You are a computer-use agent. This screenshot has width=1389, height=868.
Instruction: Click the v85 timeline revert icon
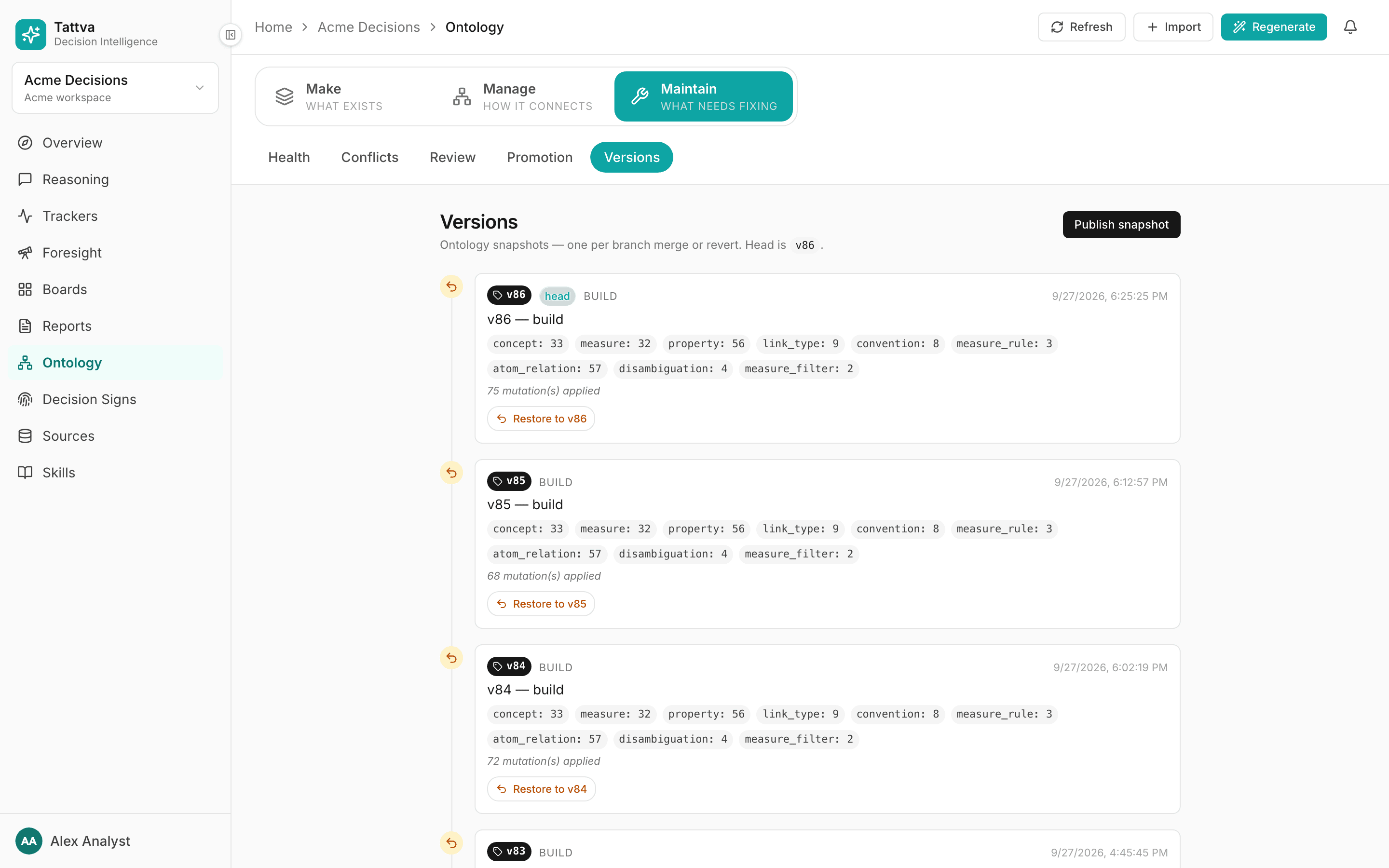[452, 473]
